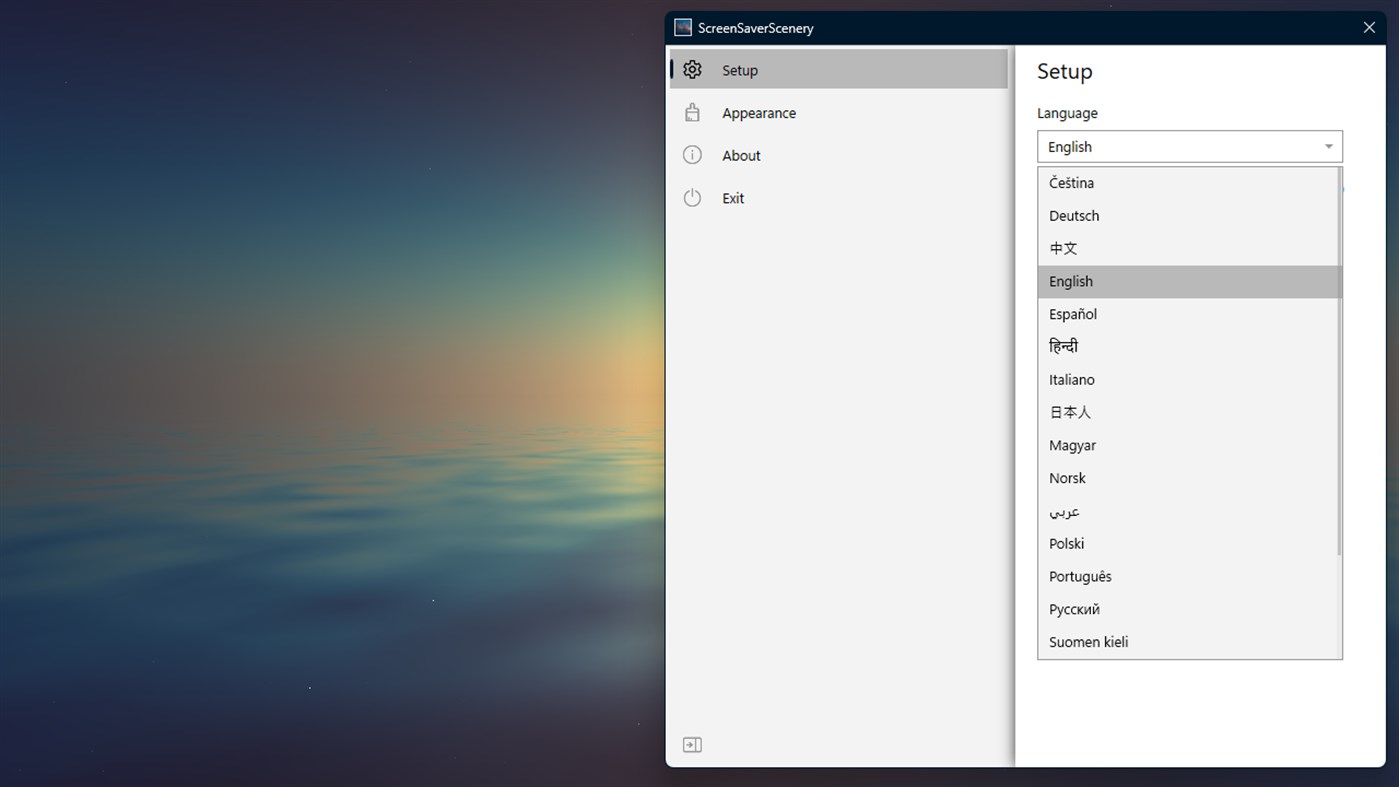Open the About page

(x=741, y=155)
